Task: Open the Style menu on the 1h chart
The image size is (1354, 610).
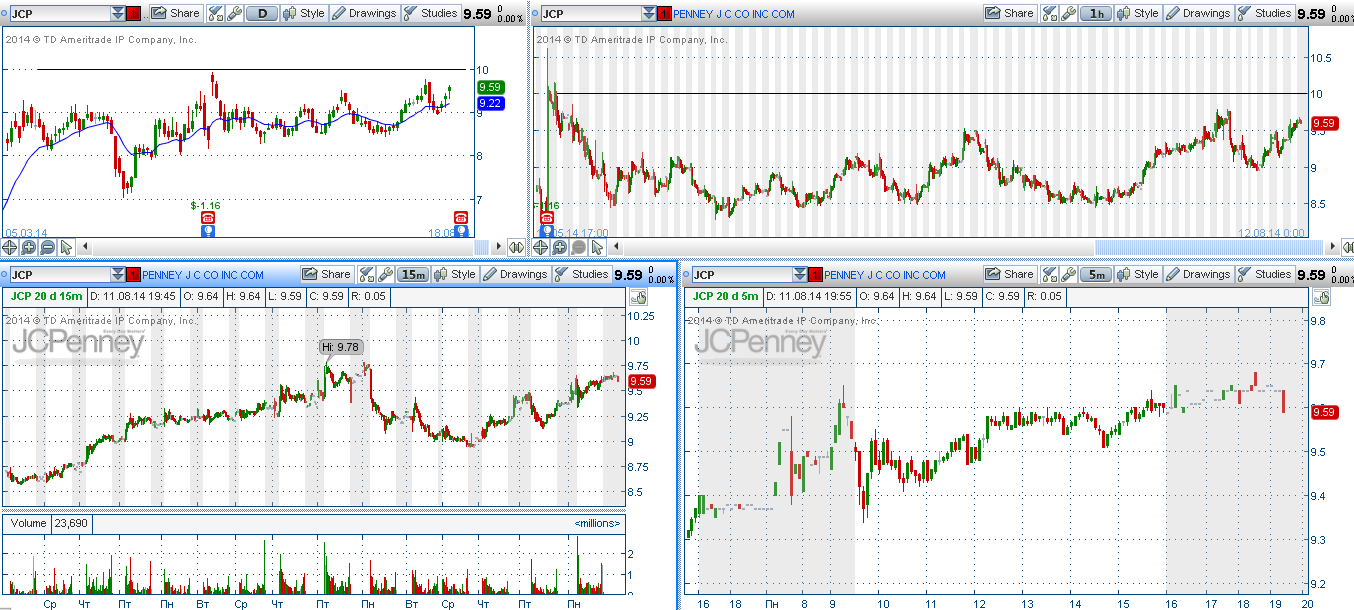Action: tap(1138, 14)
